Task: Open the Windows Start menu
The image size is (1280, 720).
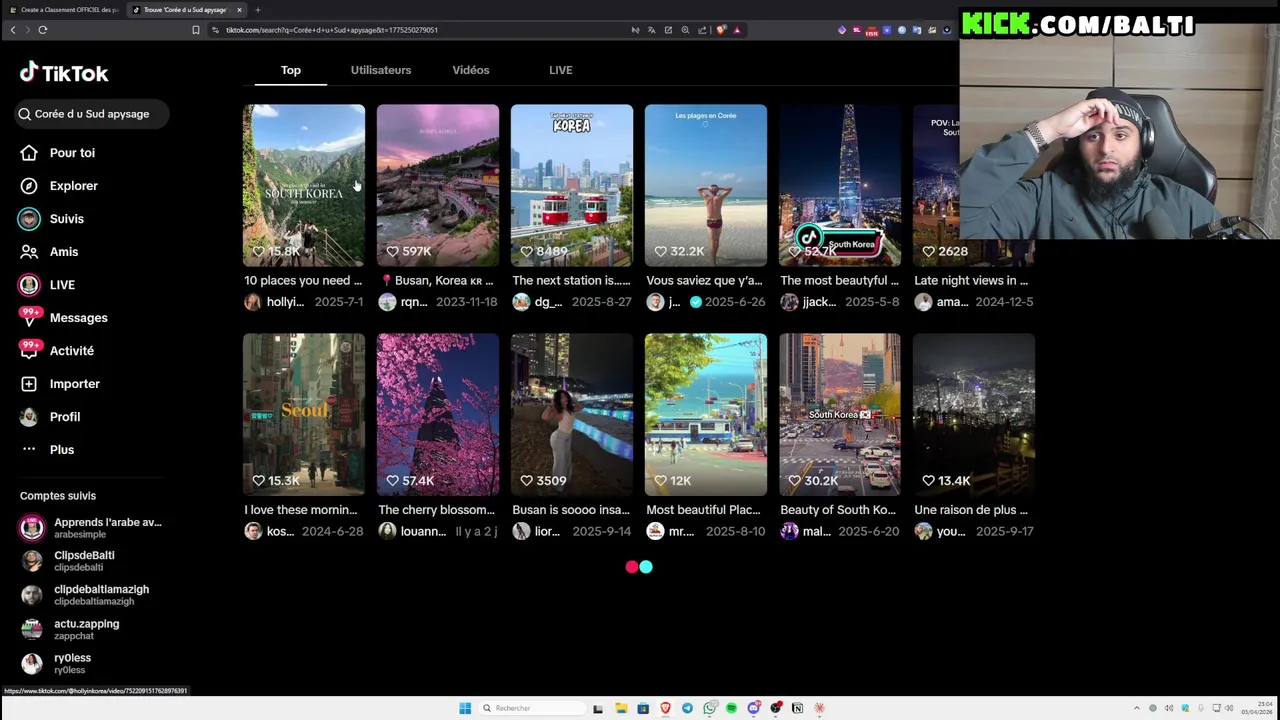Action: coord(465,708)
